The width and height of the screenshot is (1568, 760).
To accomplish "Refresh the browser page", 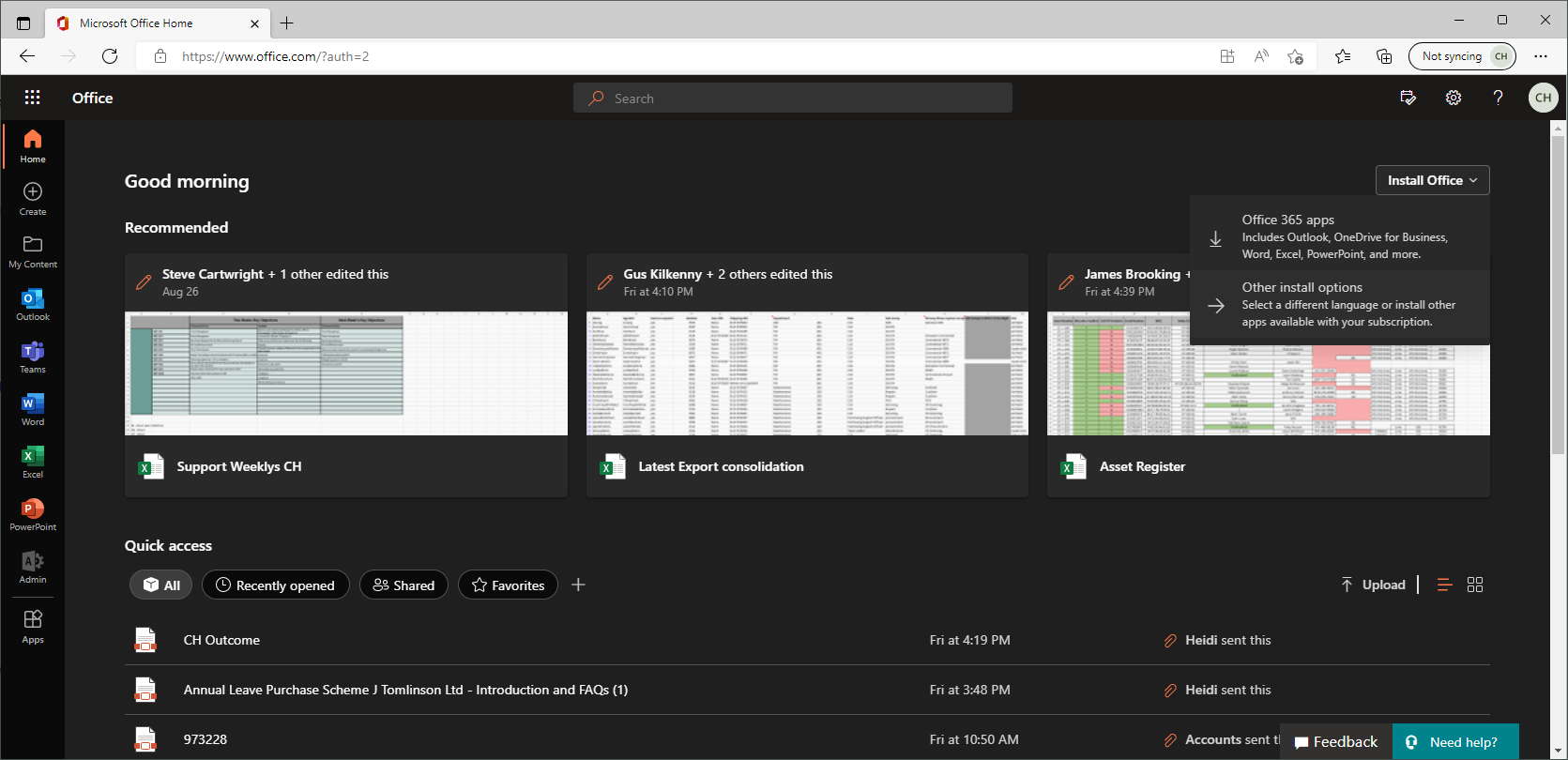I will 110,56.
